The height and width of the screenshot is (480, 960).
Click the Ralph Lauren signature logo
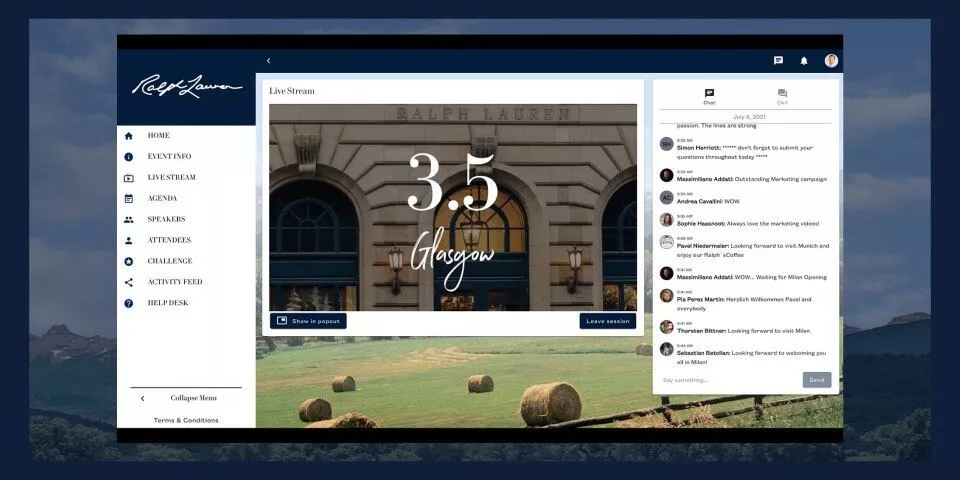coord(187,86)
